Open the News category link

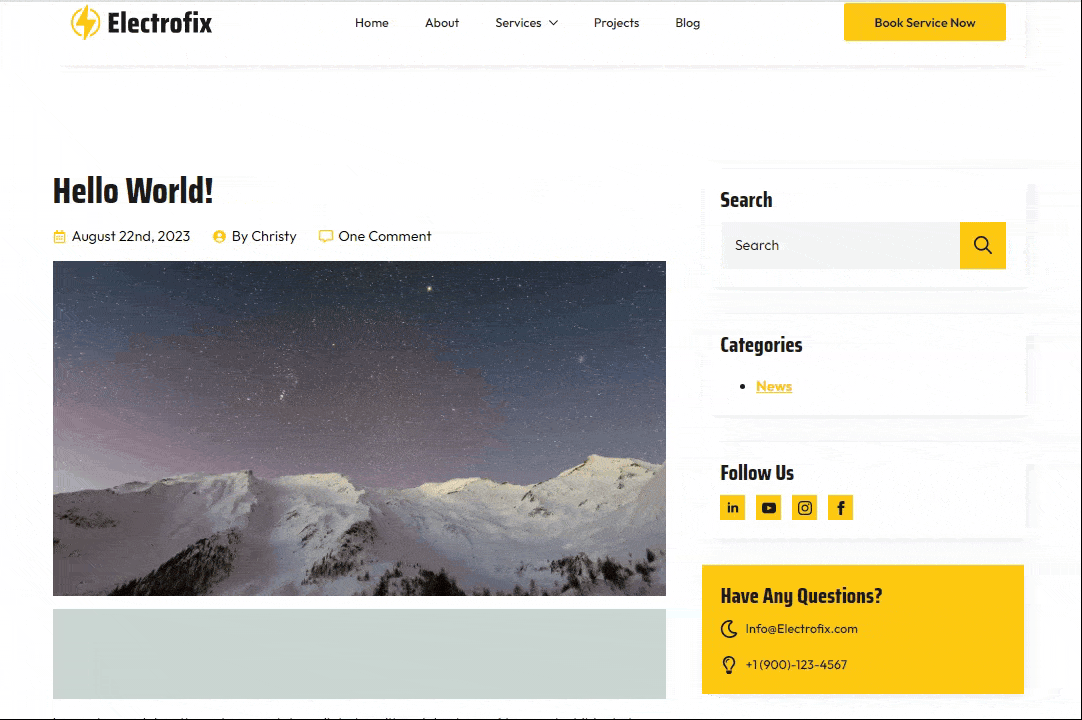774,386
